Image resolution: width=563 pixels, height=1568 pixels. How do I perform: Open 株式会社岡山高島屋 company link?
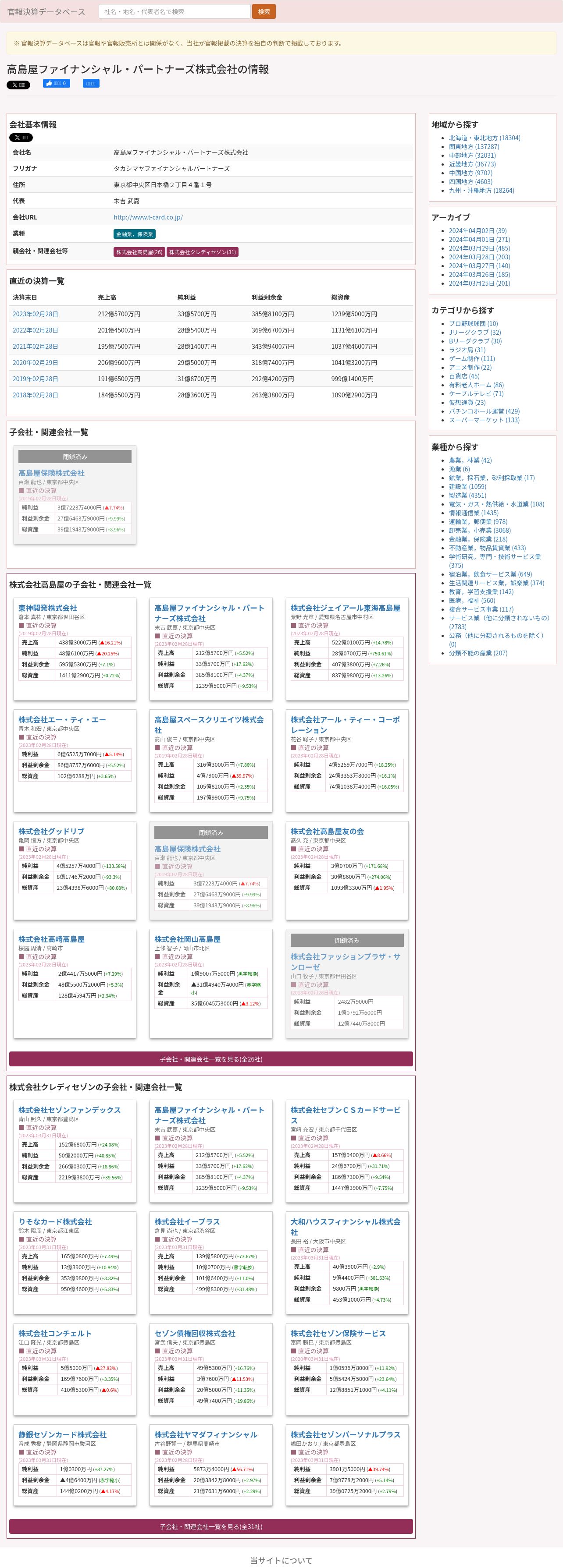188,940
